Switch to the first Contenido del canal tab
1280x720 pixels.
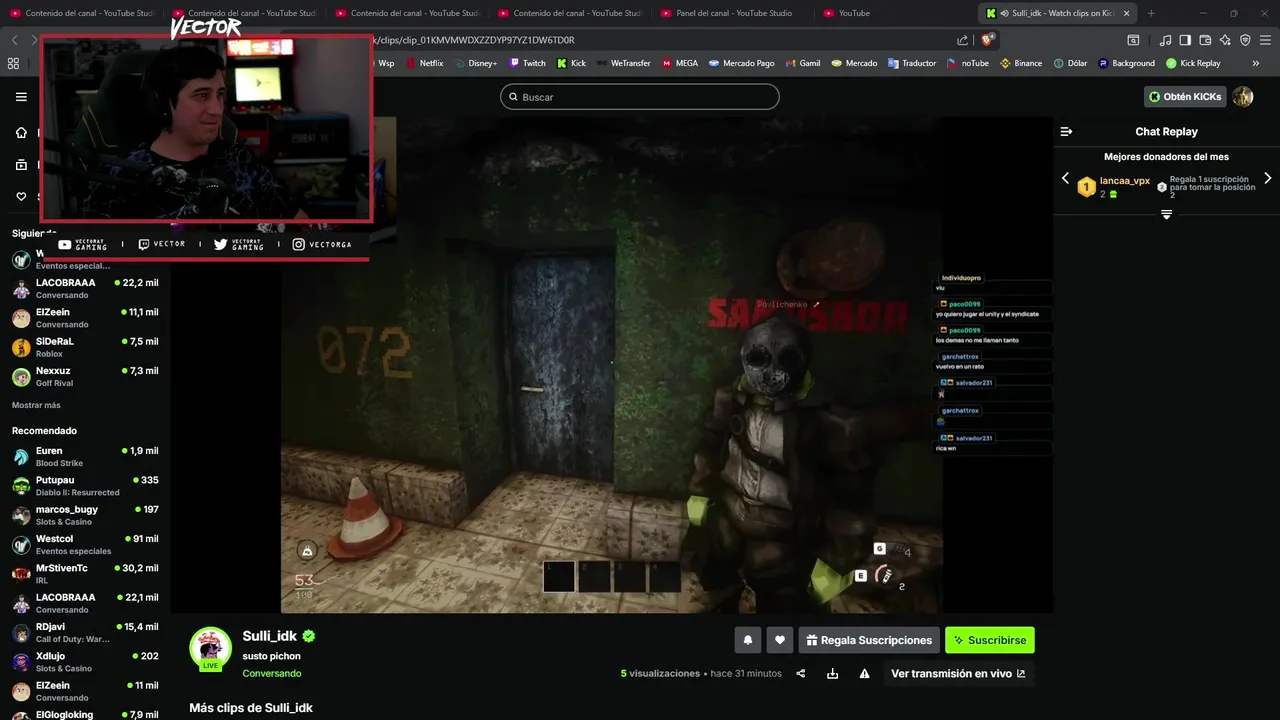[x=80, y=13]
